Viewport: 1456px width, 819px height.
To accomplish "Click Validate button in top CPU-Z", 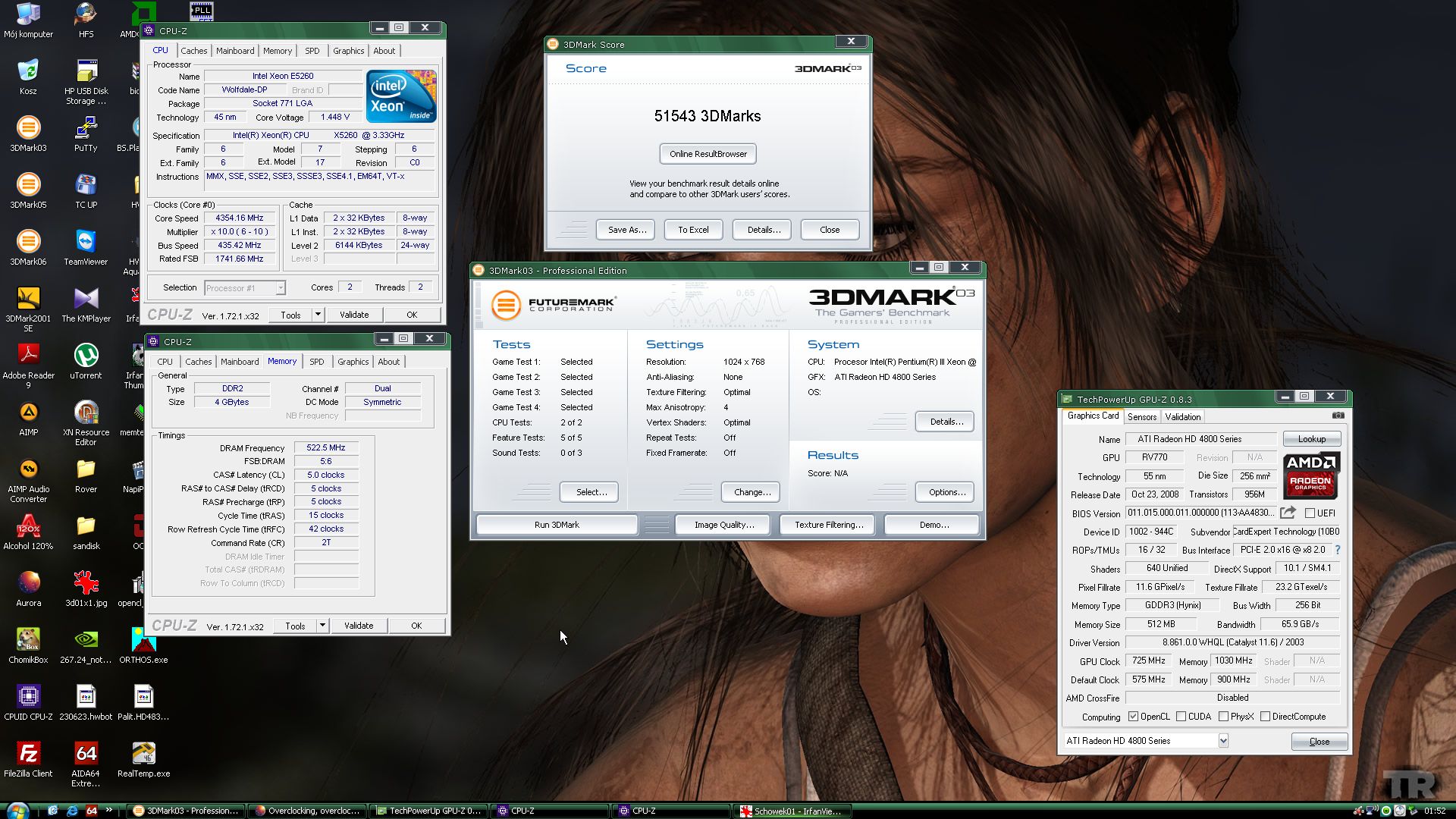I will [x=354, y=315].
